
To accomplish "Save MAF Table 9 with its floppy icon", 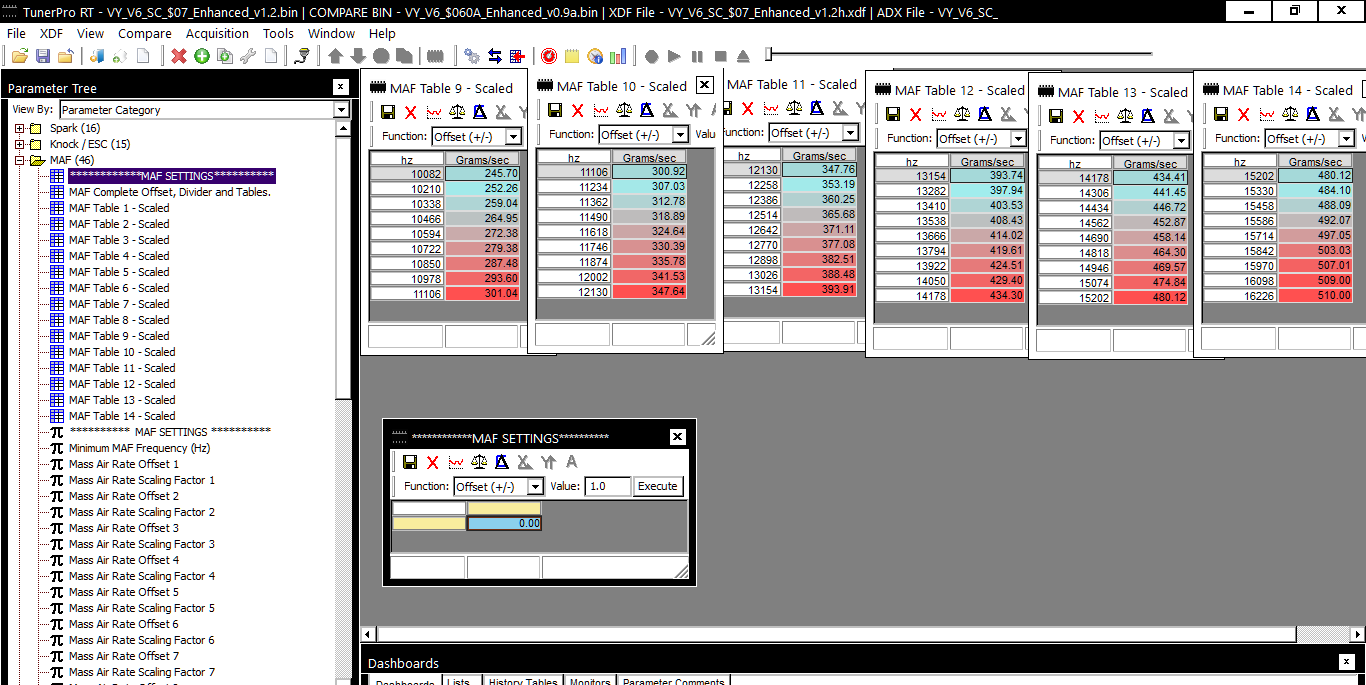I will tap(388, 112).
